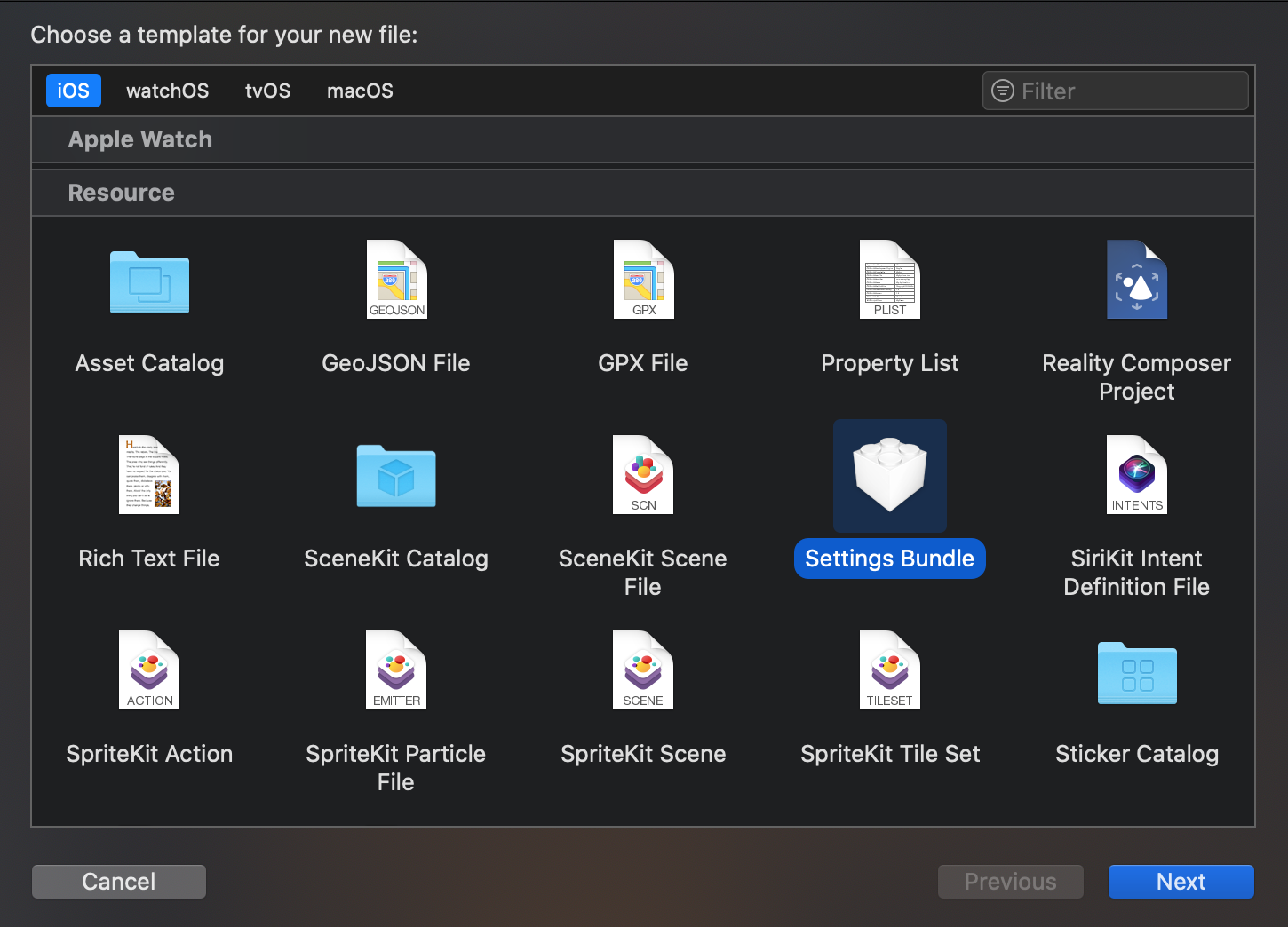Click the 'SceneKit Catalog' label
Viewport: 1288px width, 927px height.
click(396, 559)
